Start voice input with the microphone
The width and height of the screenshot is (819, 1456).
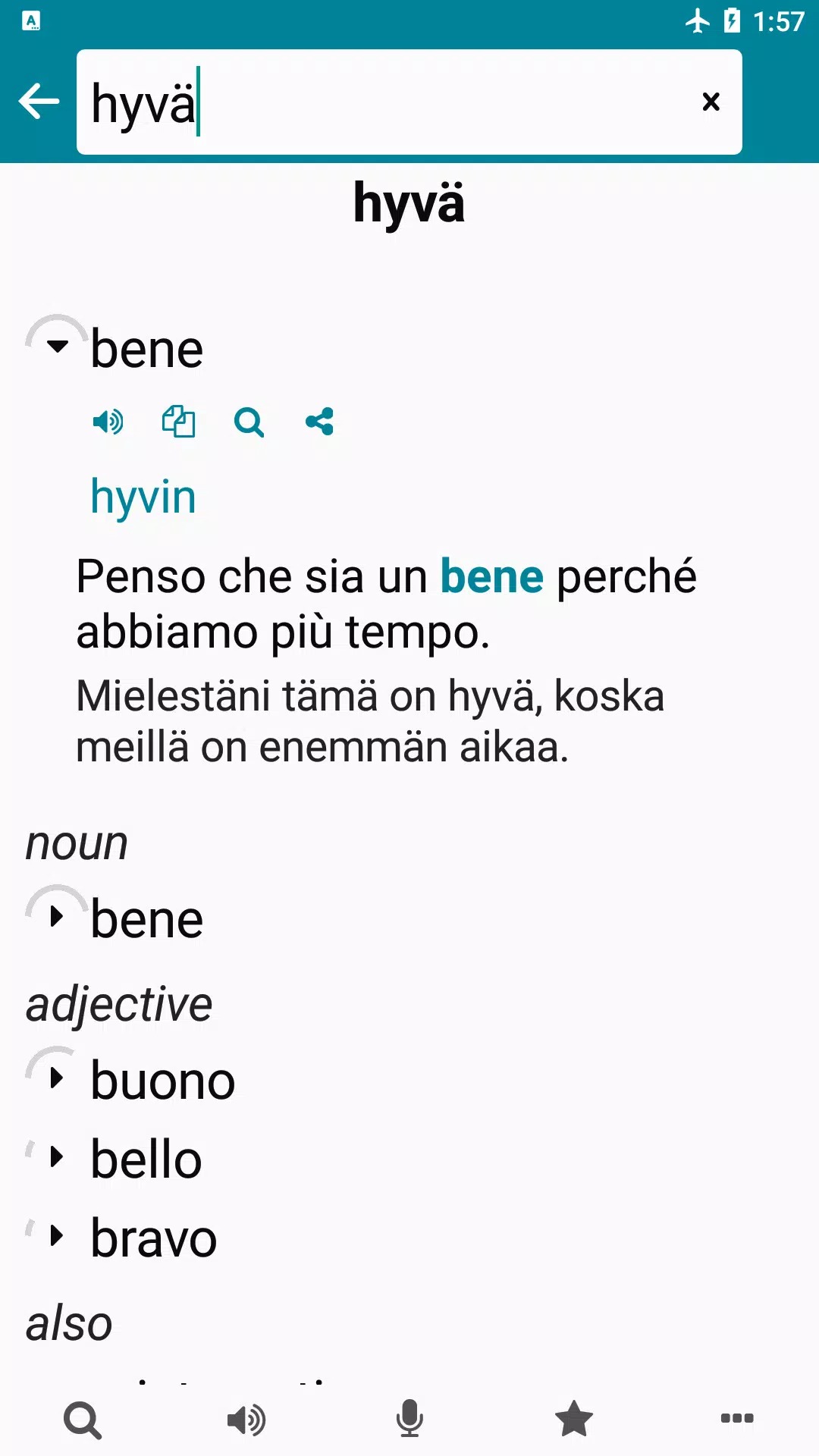[409, 1420]
